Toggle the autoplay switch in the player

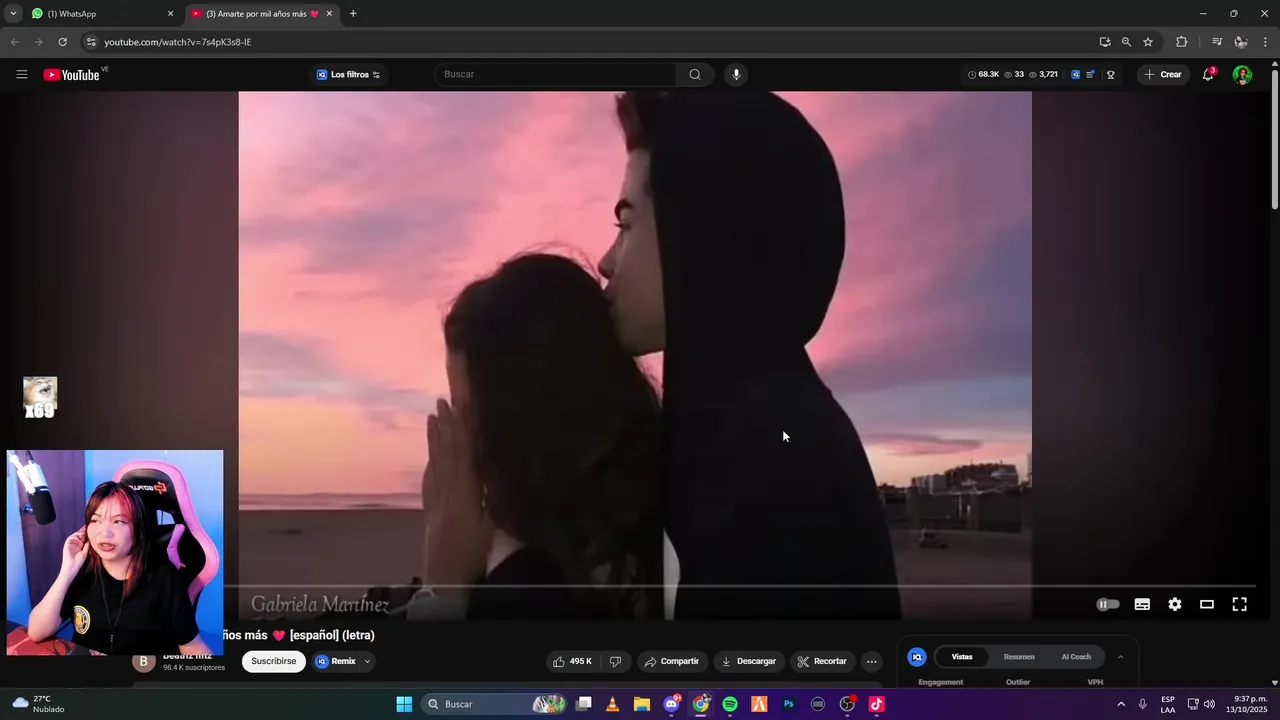click(1108, 604)
